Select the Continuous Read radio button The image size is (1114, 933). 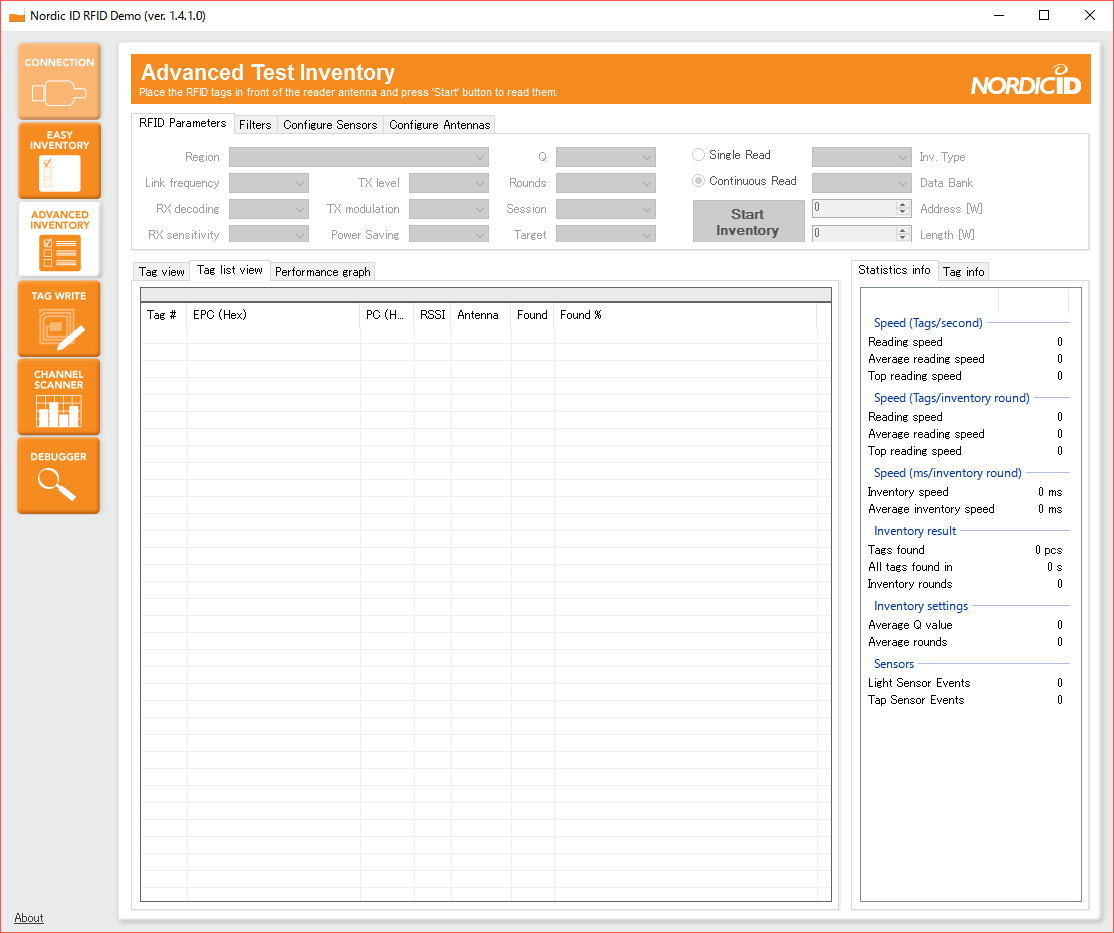(x=699, y=181)
